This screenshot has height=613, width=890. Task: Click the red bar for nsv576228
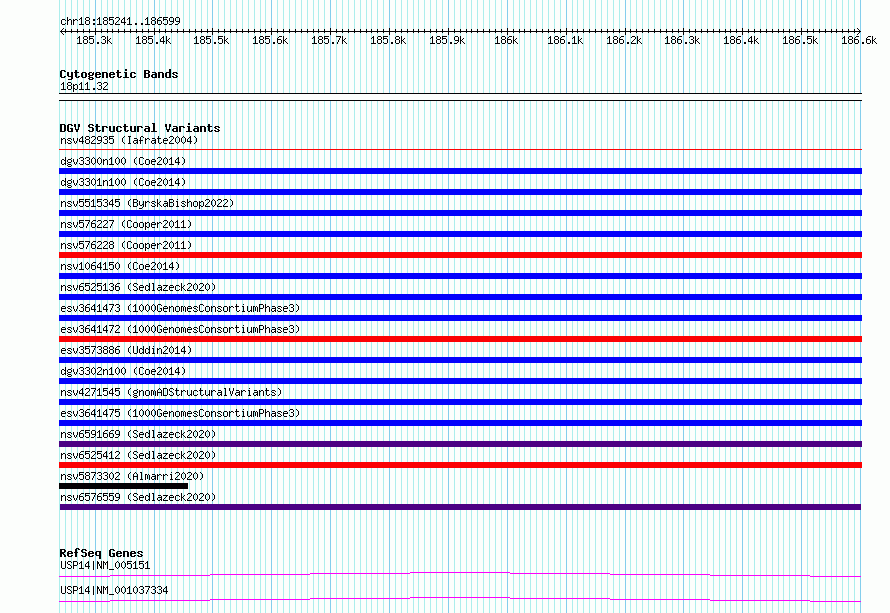point(460,255)
